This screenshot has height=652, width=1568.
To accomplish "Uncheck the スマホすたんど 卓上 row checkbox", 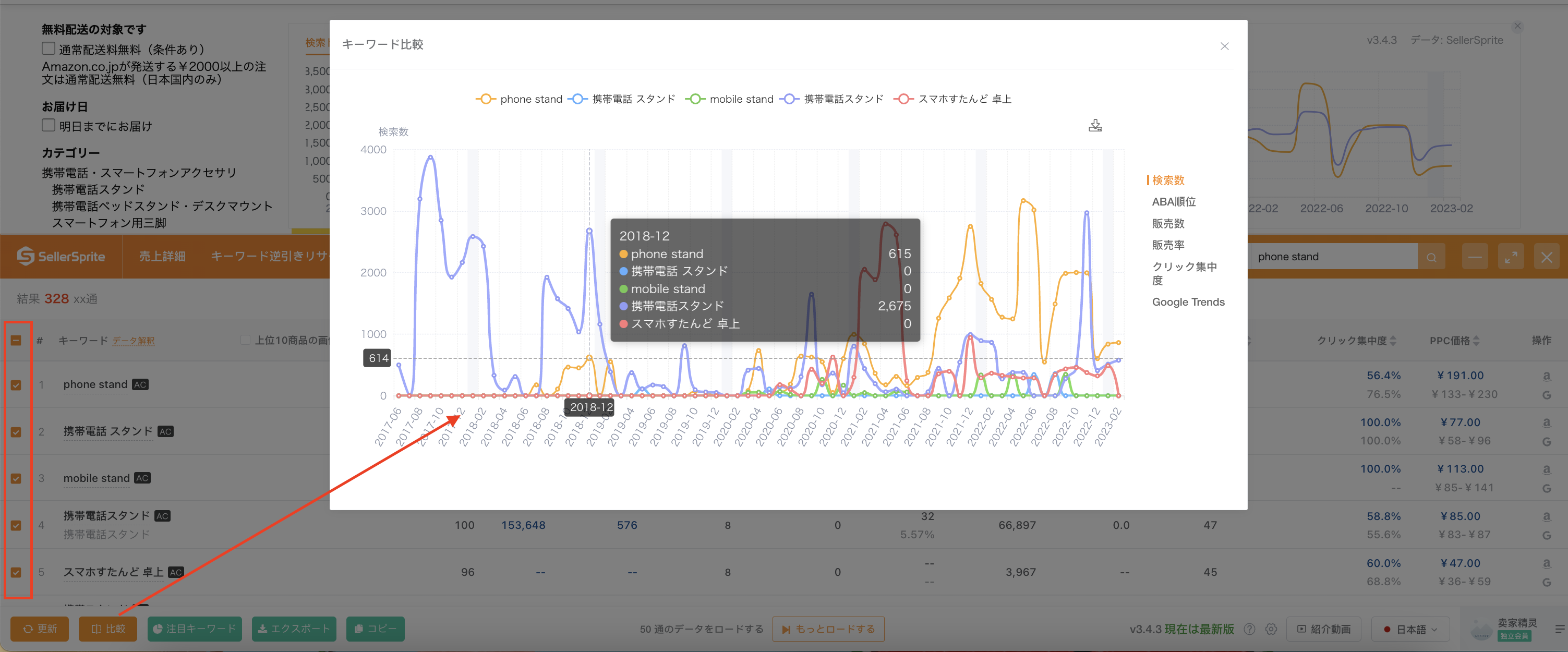I will pos(17,572).
